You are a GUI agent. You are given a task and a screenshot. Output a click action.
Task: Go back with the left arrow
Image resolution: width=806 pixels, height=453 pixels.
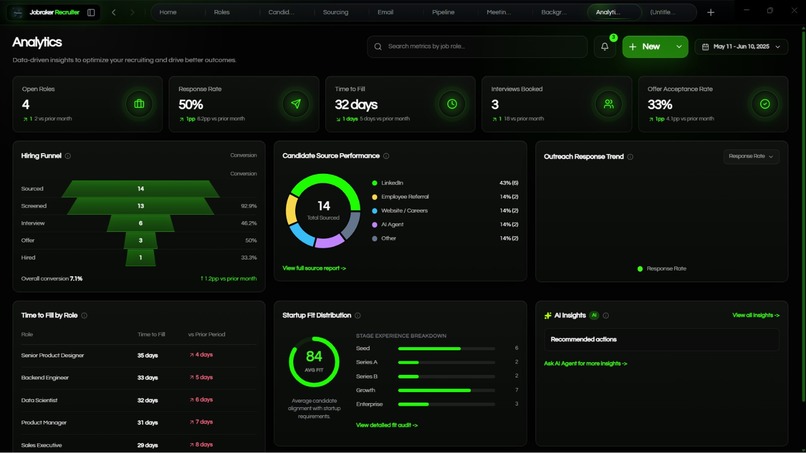click(x=114, y=12)
